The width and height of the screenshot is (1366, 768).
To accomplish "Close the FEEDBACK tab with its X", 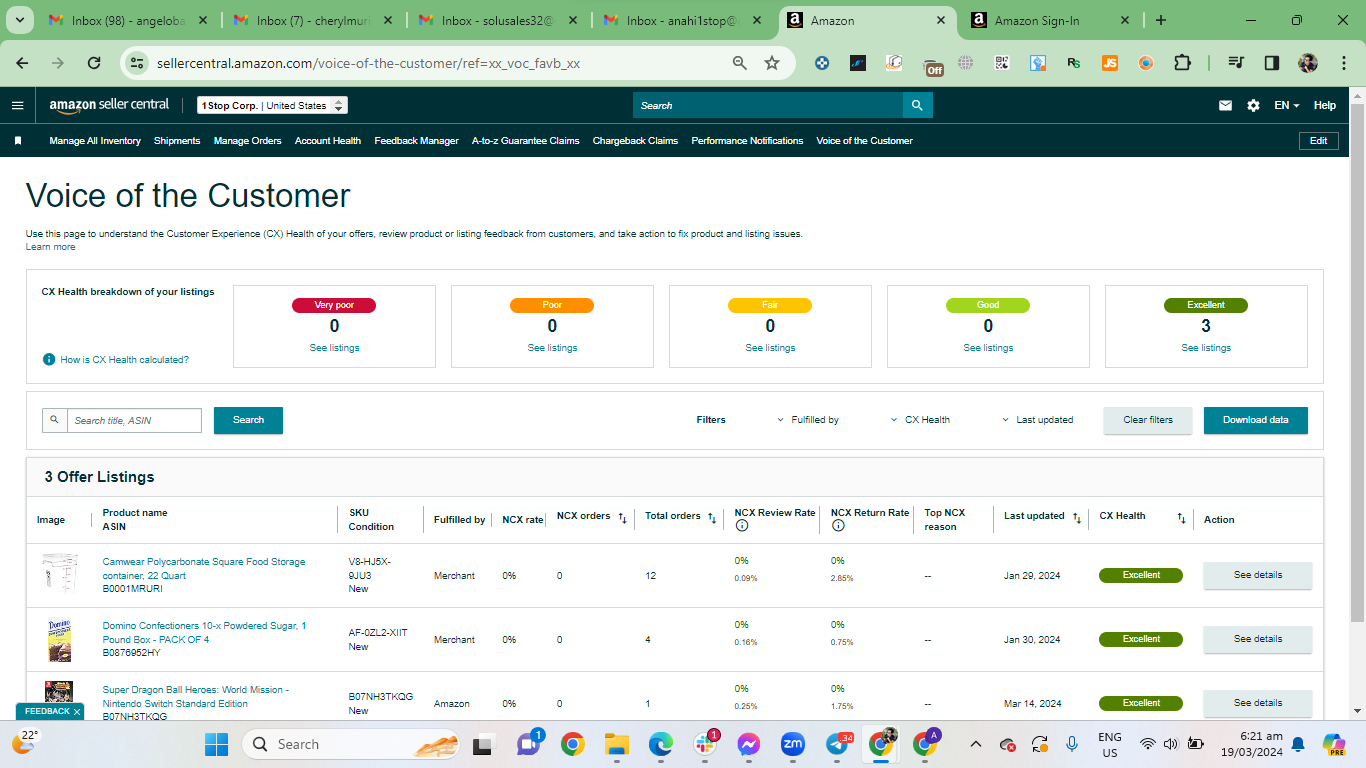I will (x=77, y=712).
